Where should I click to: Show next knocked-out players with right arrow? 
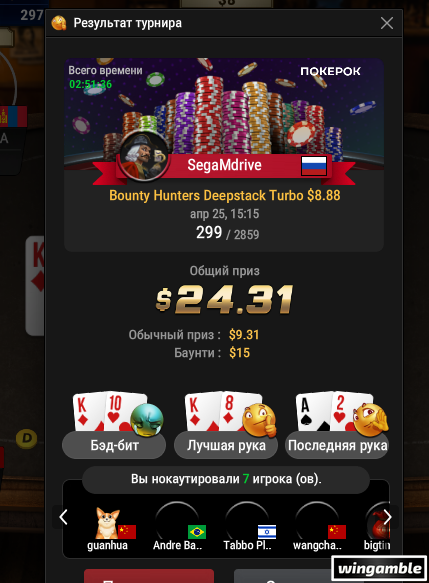pos(387,517)
